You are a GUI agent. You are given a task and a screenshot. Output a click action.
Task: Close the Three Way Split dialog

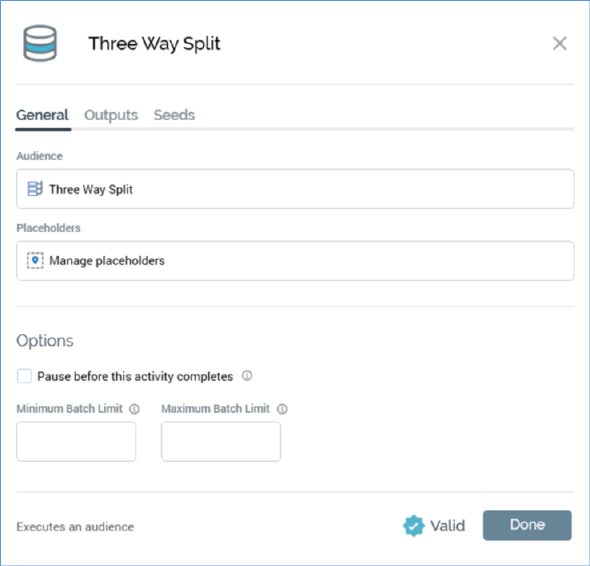(560, 43)
